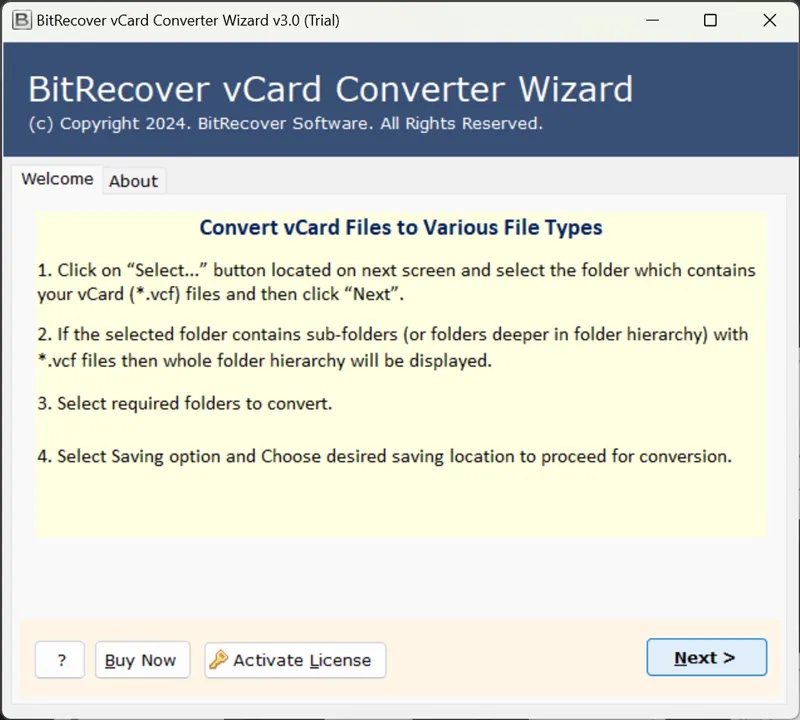Viewport: 800px width, 720px height.
Task: Click instruction step 2 about sub-folders
Action: pyautogui.click(x=392, y=347)
